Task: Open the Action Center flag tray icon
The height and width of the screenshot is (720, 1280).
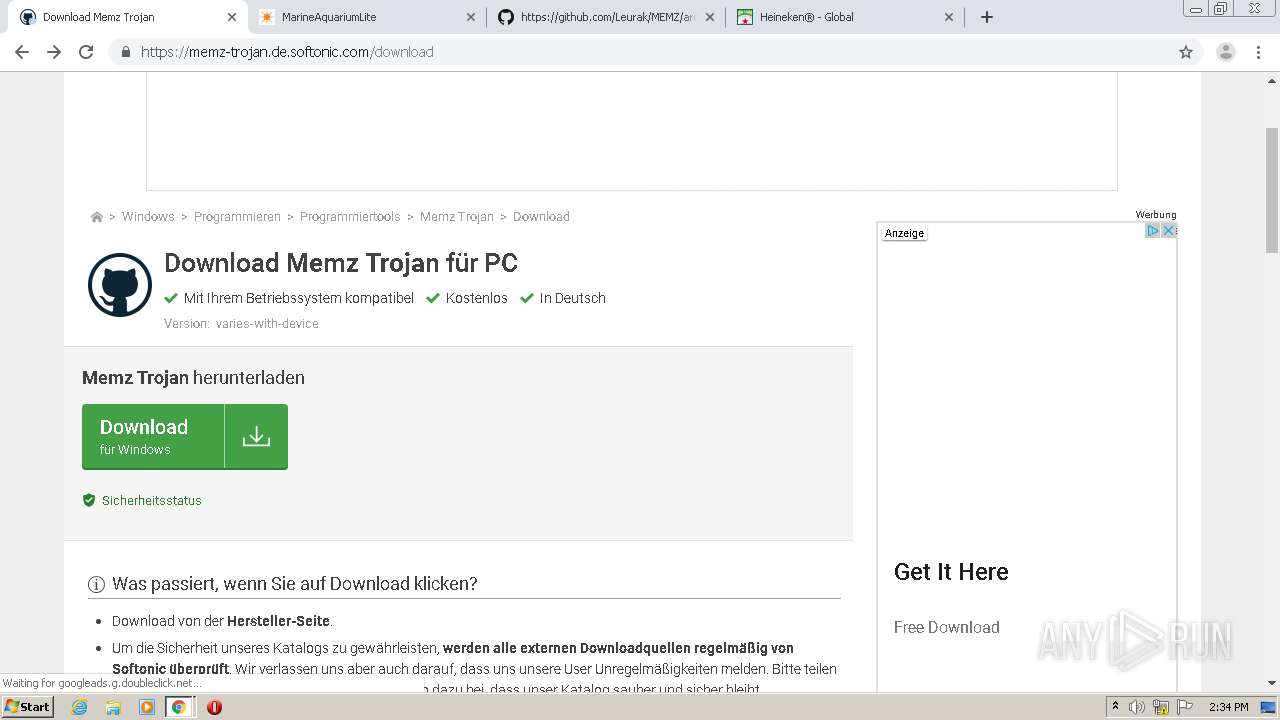Action: coord(1185,707)
